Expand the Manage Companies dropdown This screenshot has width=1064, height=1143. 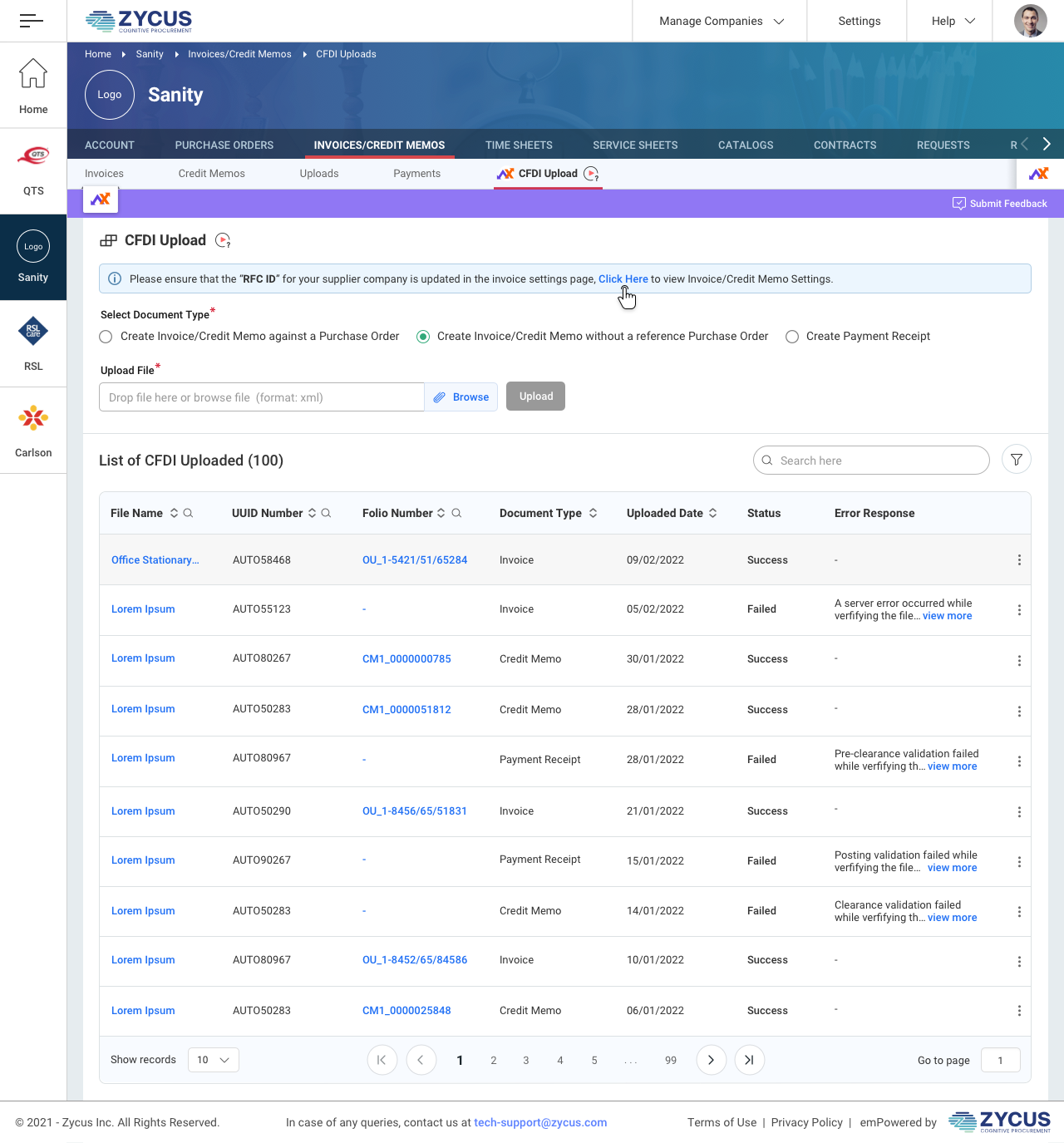721,21
